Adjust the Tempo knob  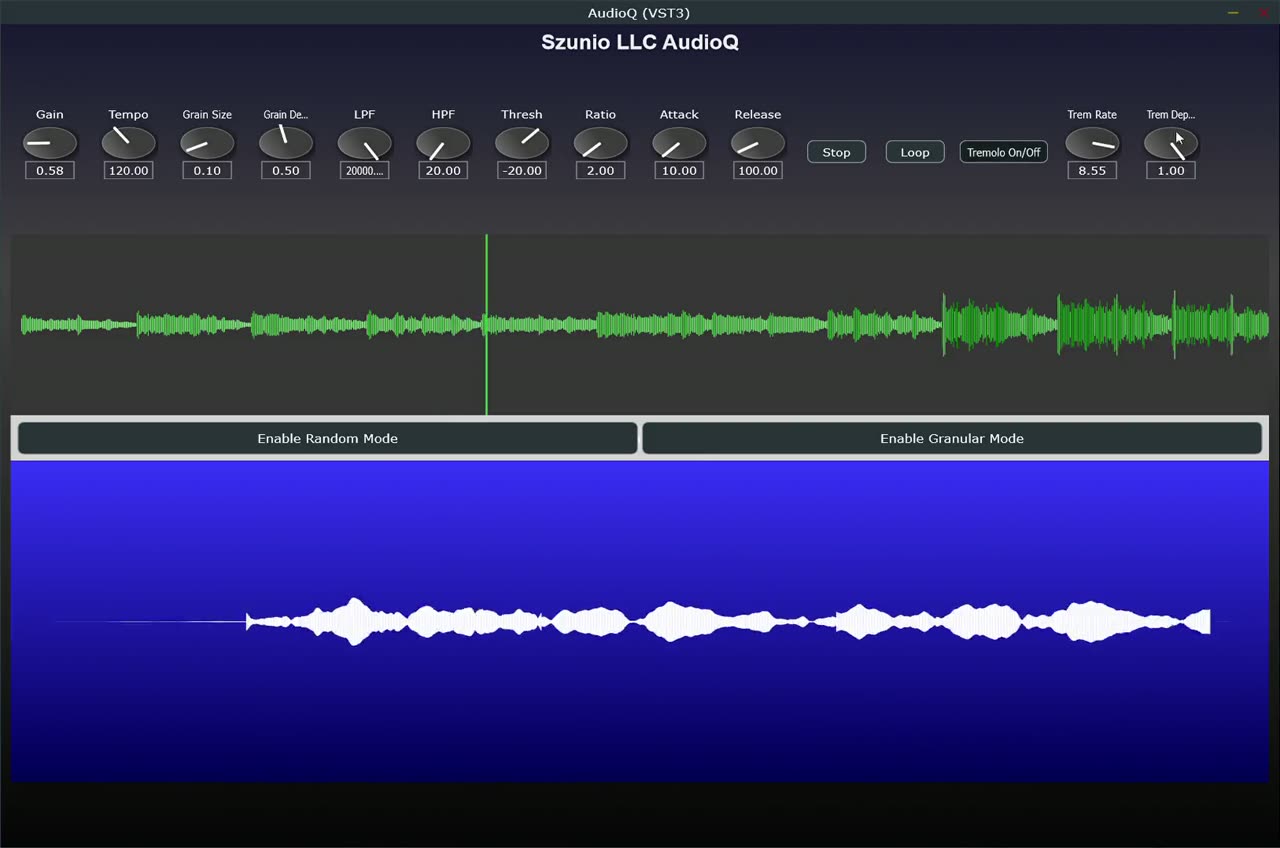point(128,143)
